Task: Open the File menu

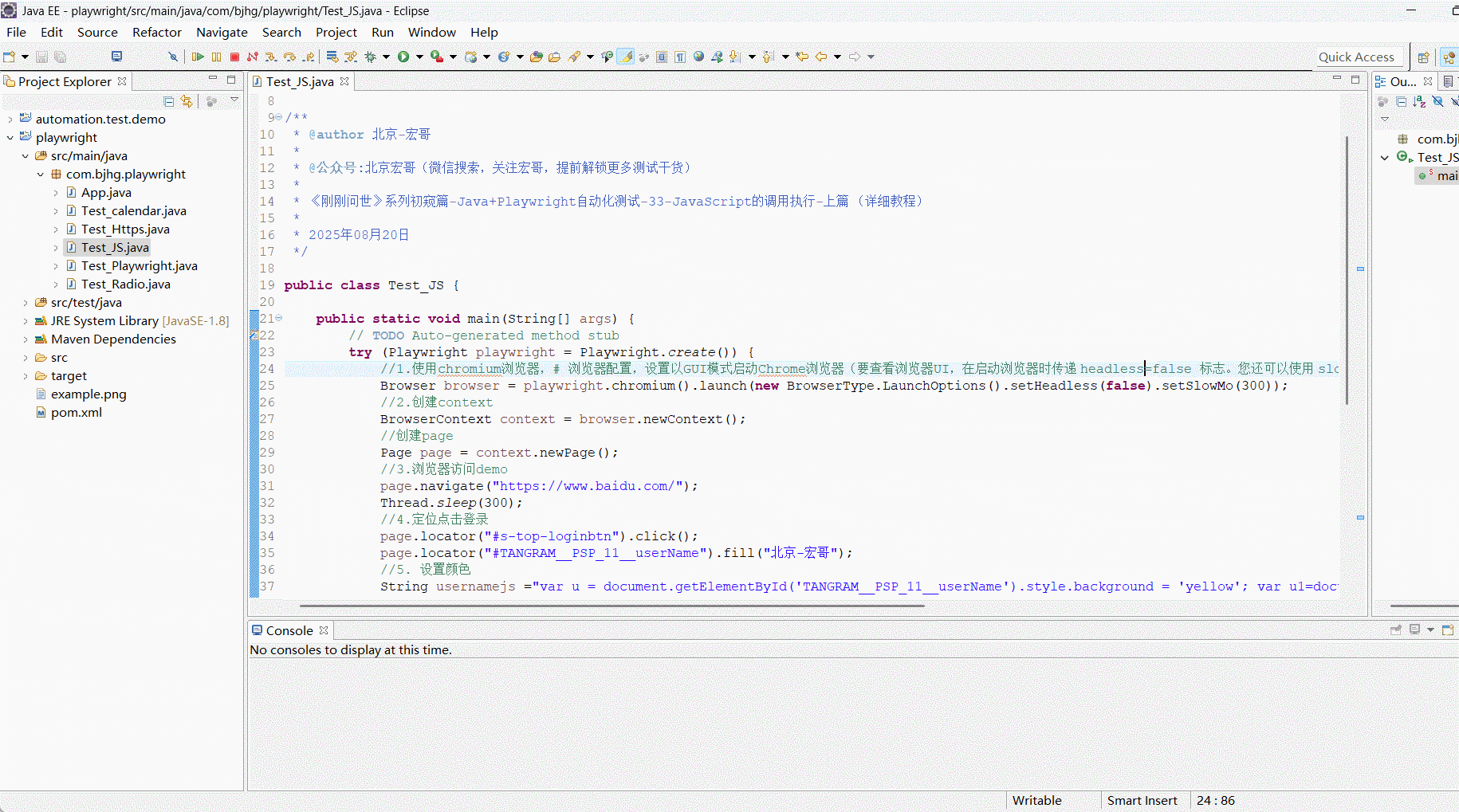Action: click(x=16, y=32)
